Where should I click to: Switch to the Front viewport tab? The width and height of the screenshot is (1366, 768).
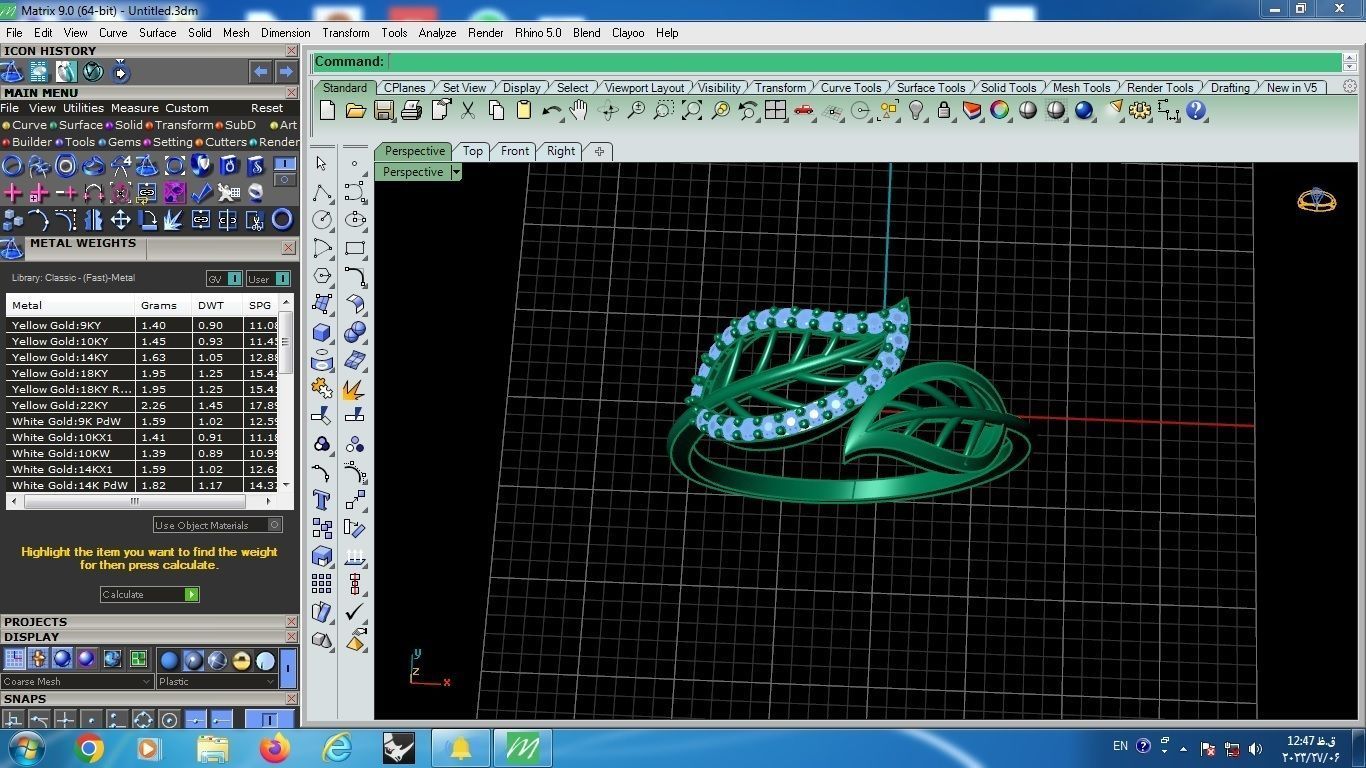click(x=515, y=151)
